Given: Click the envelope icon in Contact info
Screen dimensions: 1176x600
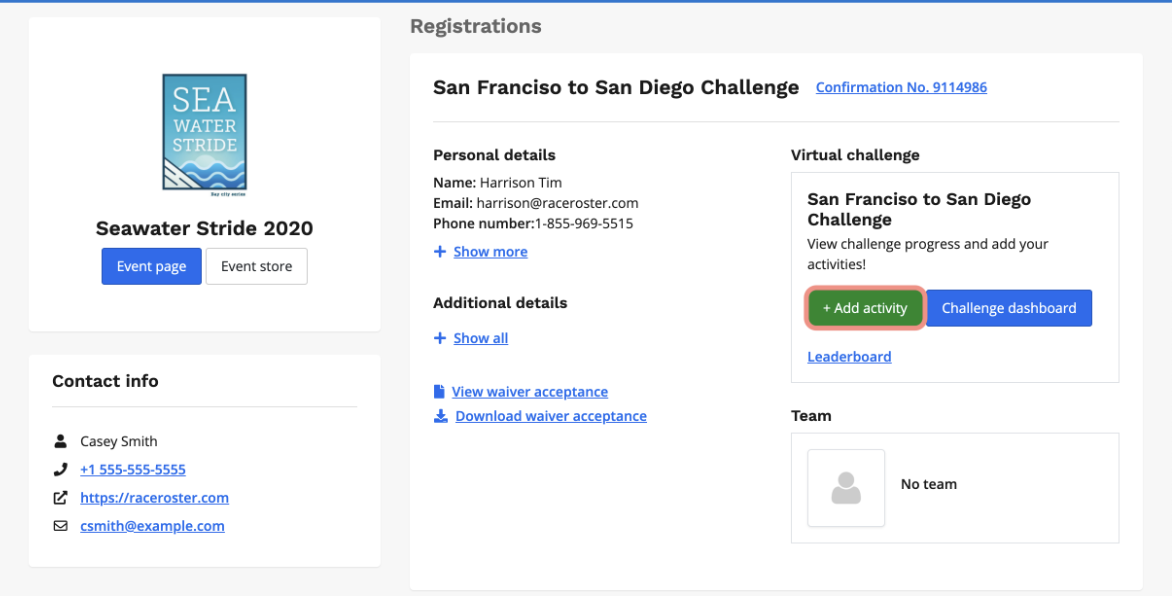Looking at the screenshot, I should point(61,526).
